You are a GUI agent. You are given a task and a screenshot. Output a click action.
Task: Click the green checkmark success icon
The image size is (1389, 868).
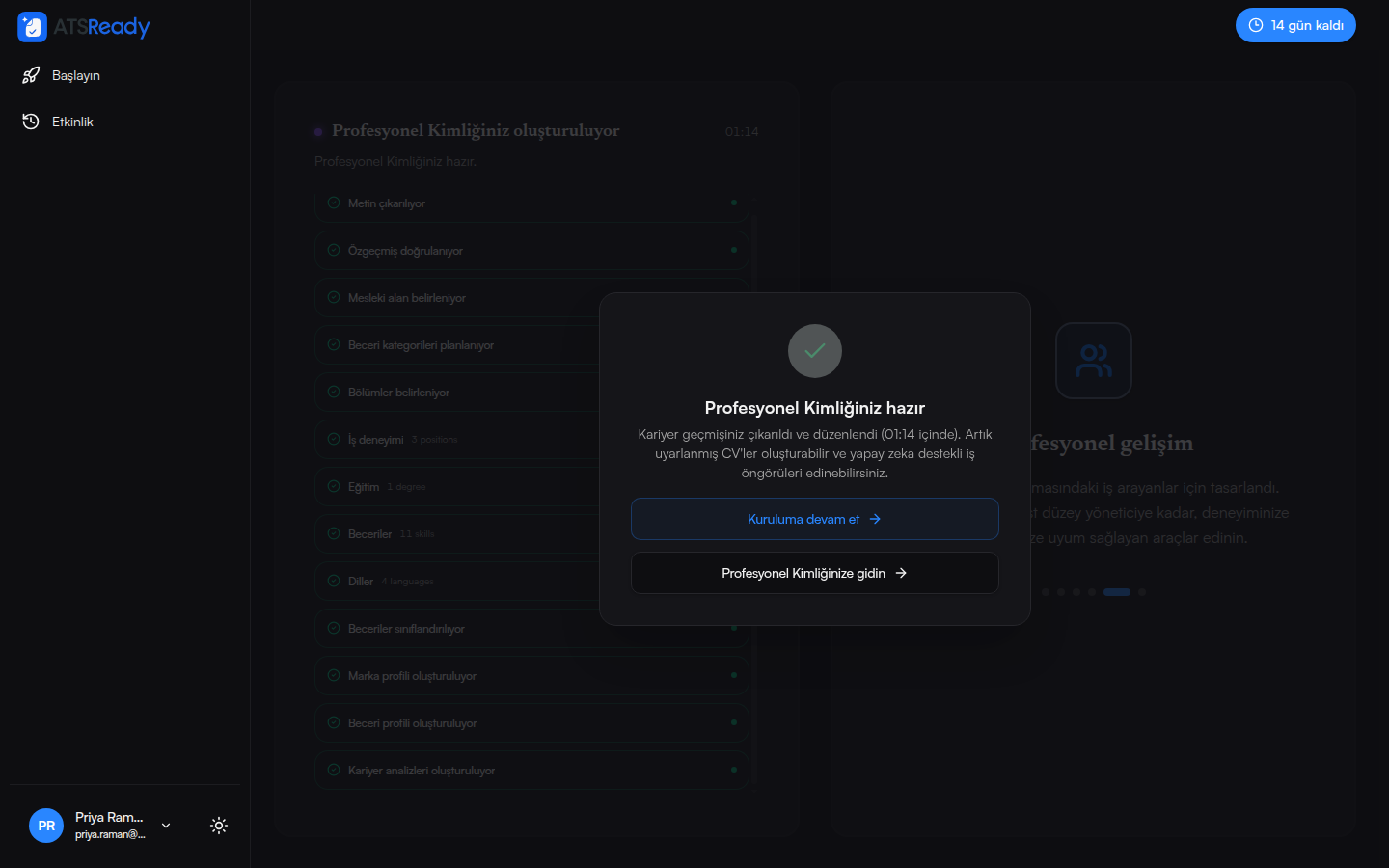(815, 351)
